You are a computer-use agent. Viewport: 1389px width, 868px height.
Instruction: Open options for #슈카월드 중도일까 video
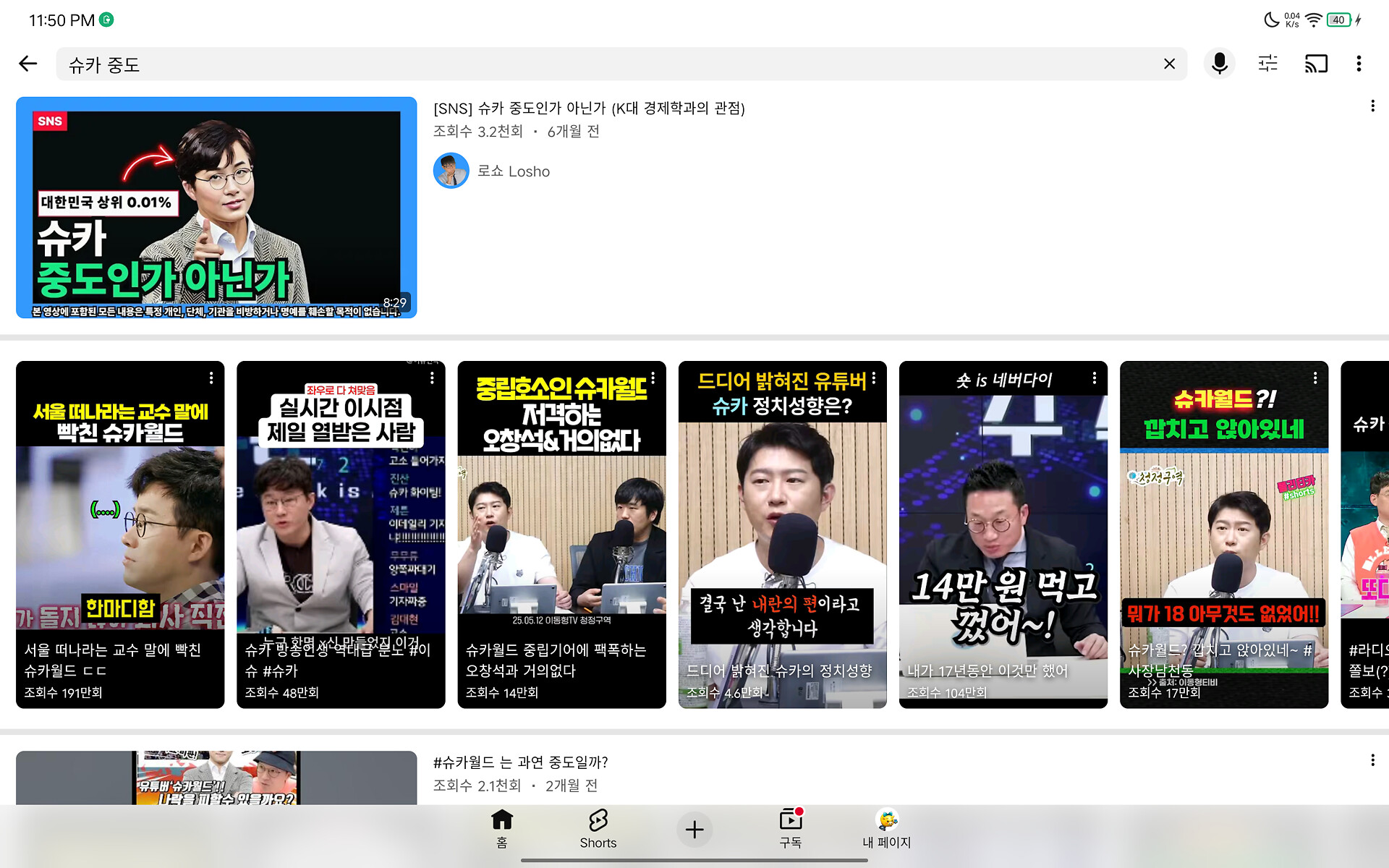1372,760
